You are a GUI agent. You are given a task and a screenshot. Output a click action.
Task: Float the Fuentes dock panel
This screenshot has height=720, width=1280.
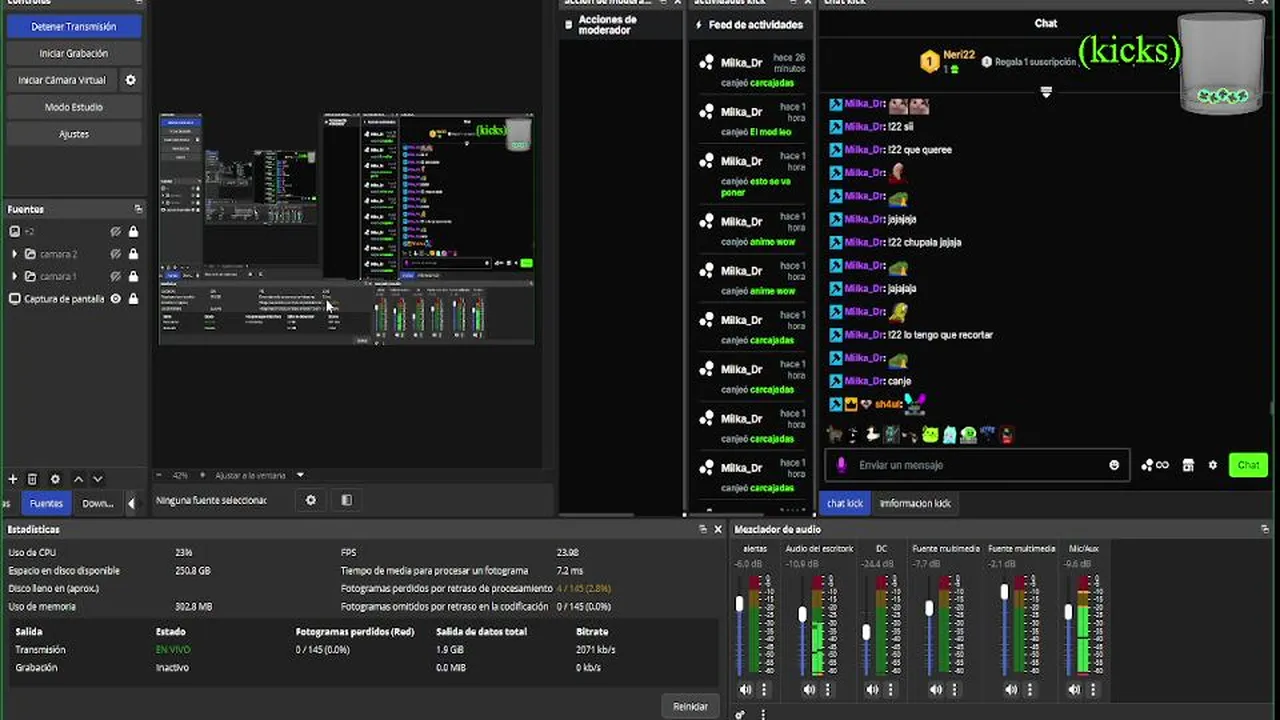138,209
